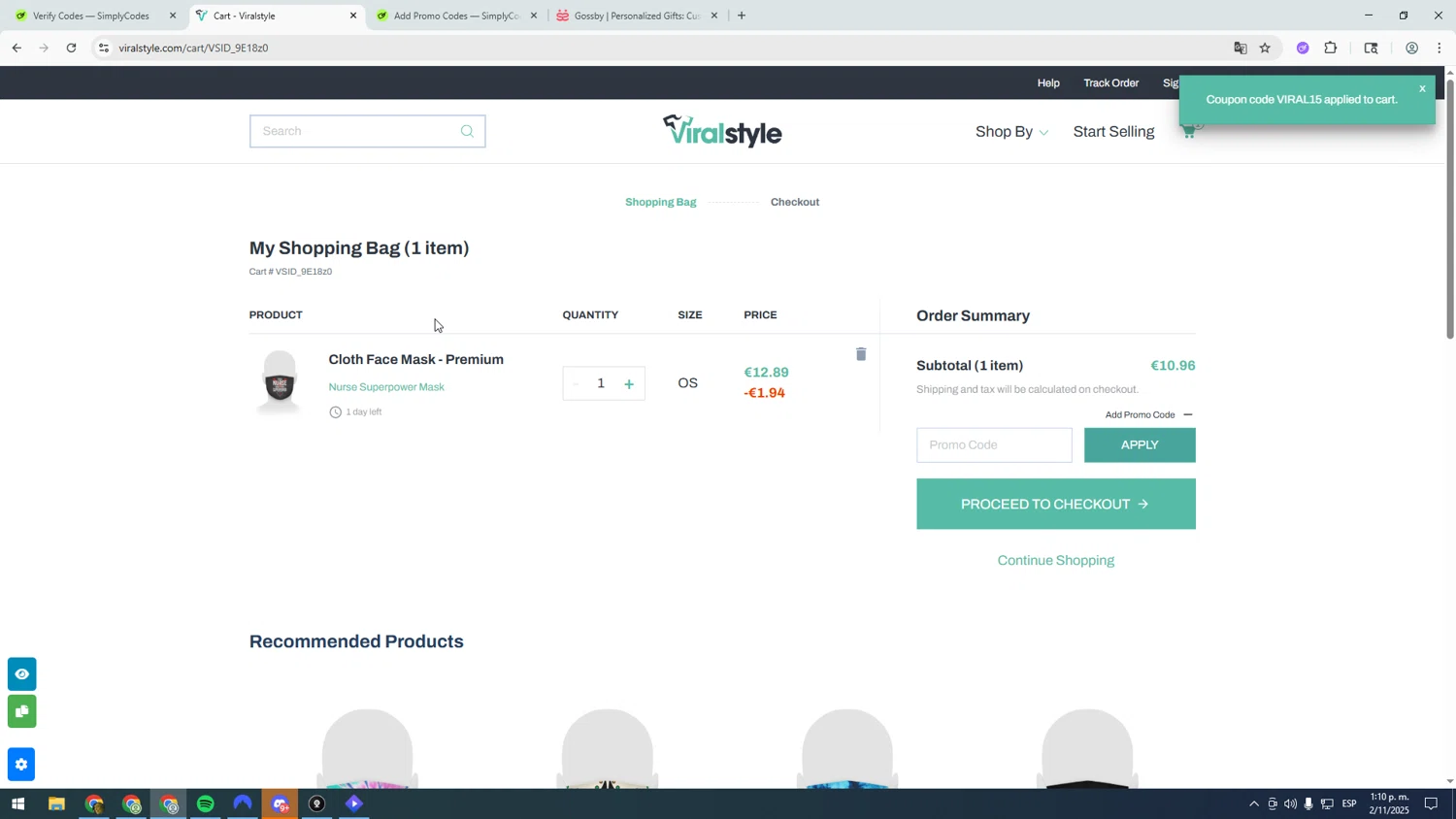1456x819 pixels.
Task: Click the page vertical scrollbar
Action: (x=1450, y=209)
